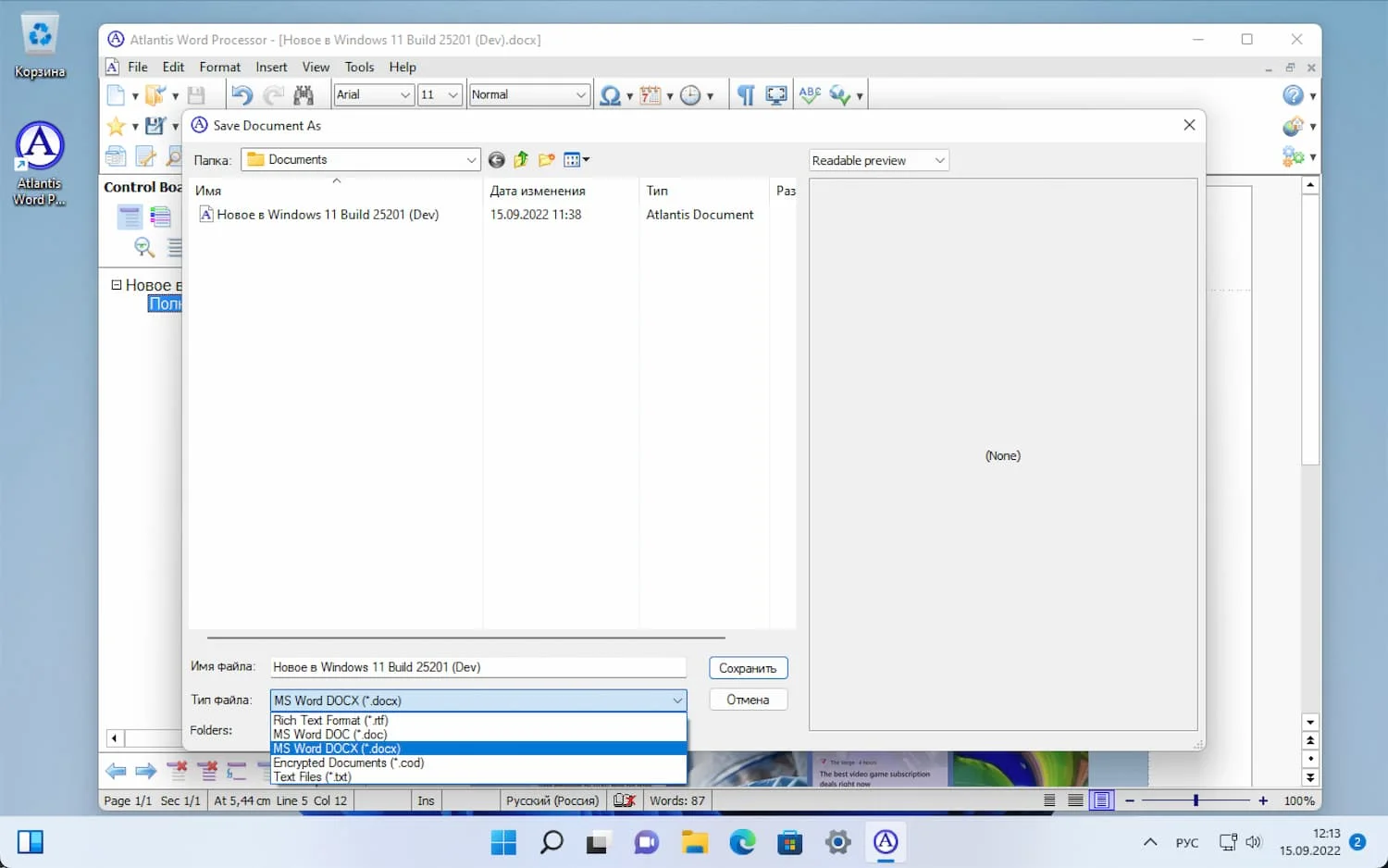Open Atlantis app in the taskbar
Screen dimensions: 1388x868
tap(886, 842)
